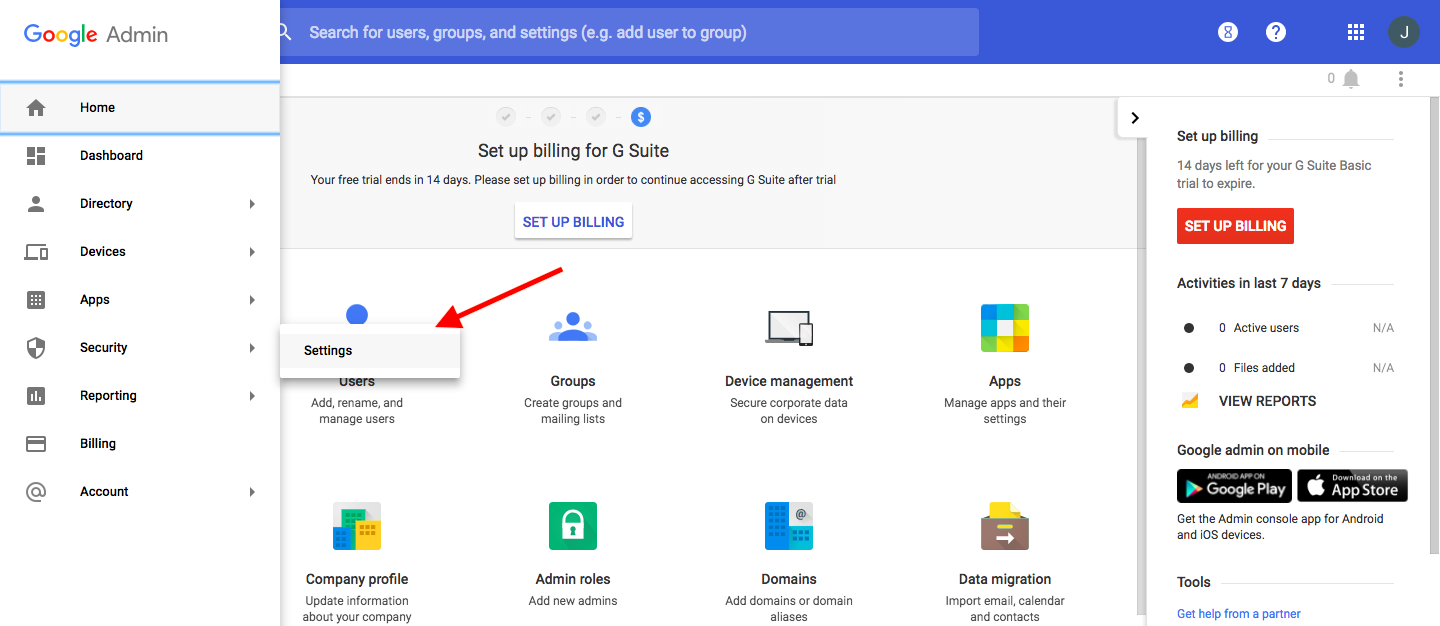This screenshot has height=626, width=1440.
Task: Click the Data migration card title
Action: click(1005, 579)
